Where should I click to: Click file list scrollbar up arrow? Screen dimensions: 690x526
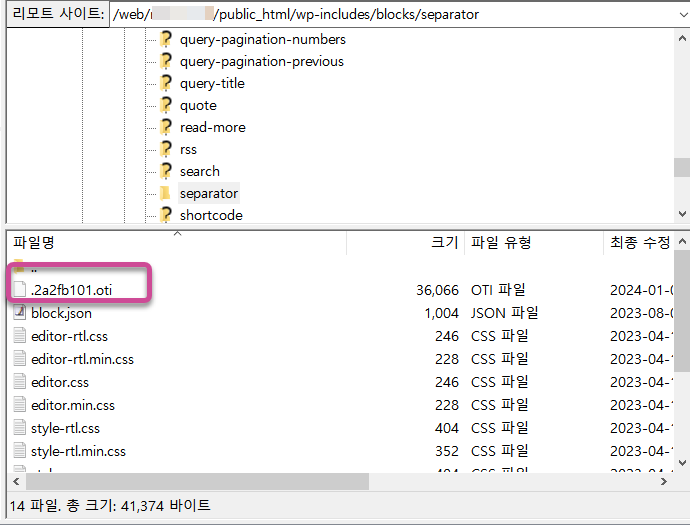(682, 241)
